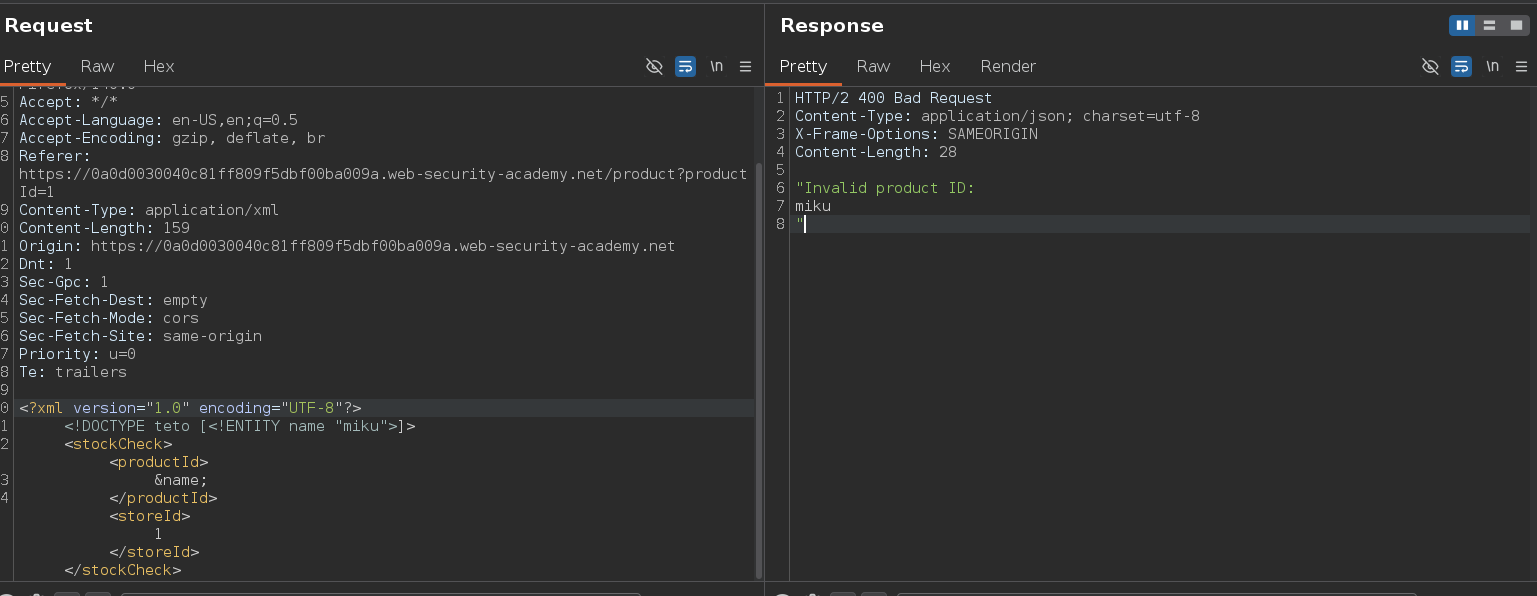The width and height of the screenshot is (1537, 596).
Task: Show newline characters (\n) in Response pane
Action: 1493,66
